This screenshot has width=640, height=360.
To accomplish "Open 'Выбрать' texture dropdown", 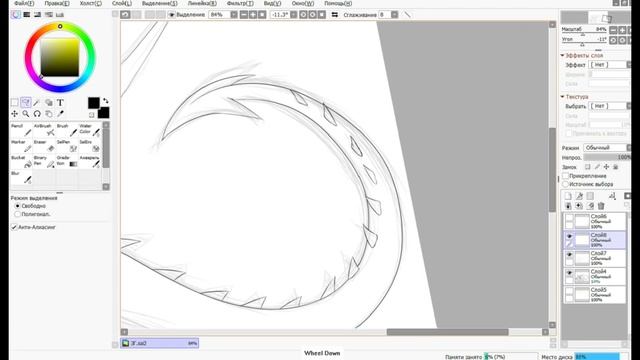I will pos(609,106).
